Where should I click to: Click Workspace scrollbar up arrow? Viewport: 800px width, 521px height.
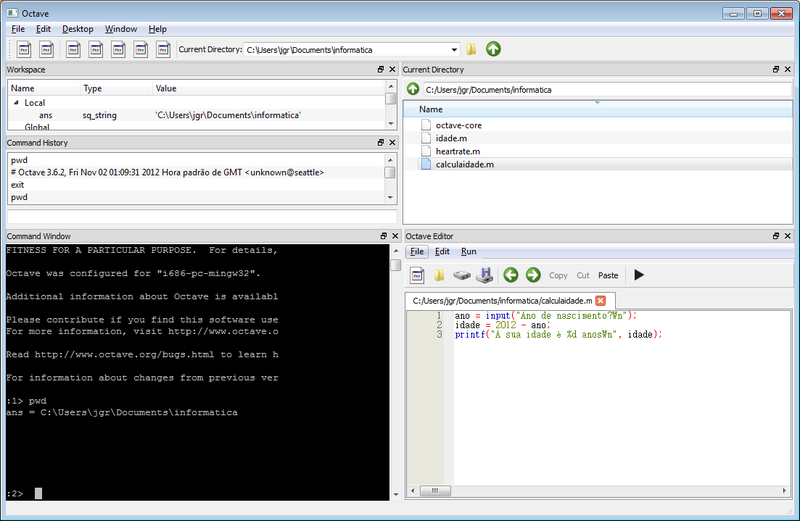[391, 86]
